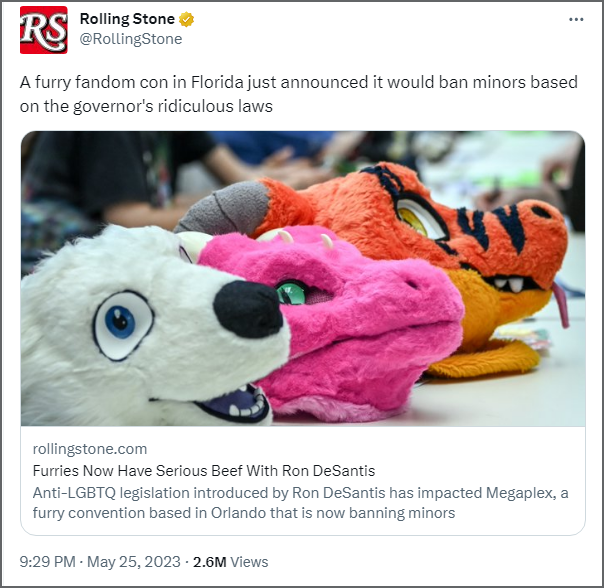Viewport: 604px width, 588px height.
Task: Open headline Furries Now Have Serious Beef
Action: pyautogui.click(x=204, y=471)
